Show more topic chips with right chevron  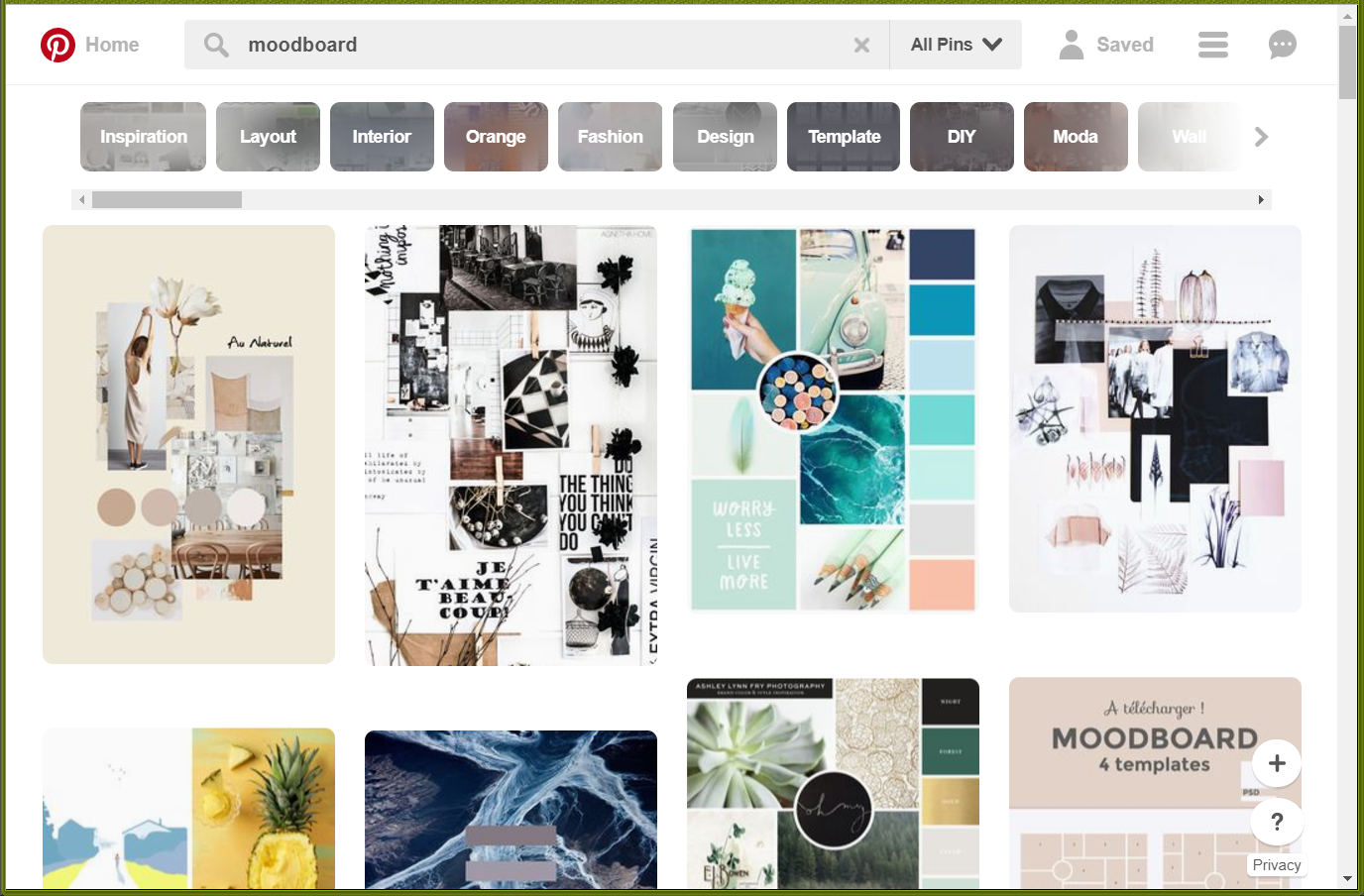click(1261, 137)
